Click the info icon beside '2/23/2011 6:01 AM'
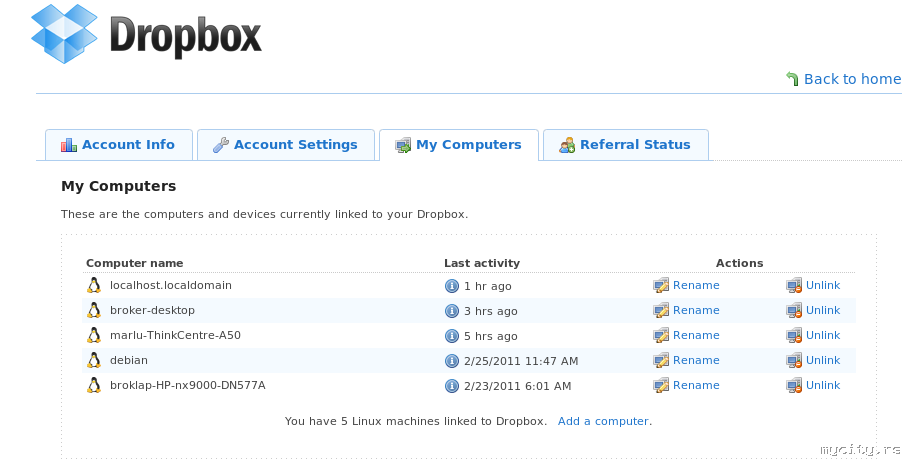This screenshot has width=908, height=462. pyautogui.click(x=451, y=386)
